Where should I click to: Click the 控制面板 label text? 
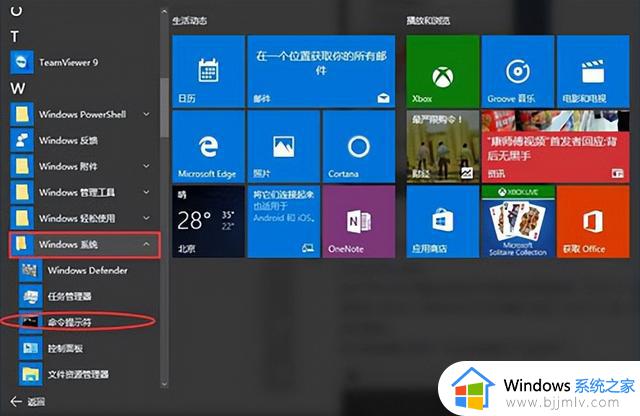65,348
